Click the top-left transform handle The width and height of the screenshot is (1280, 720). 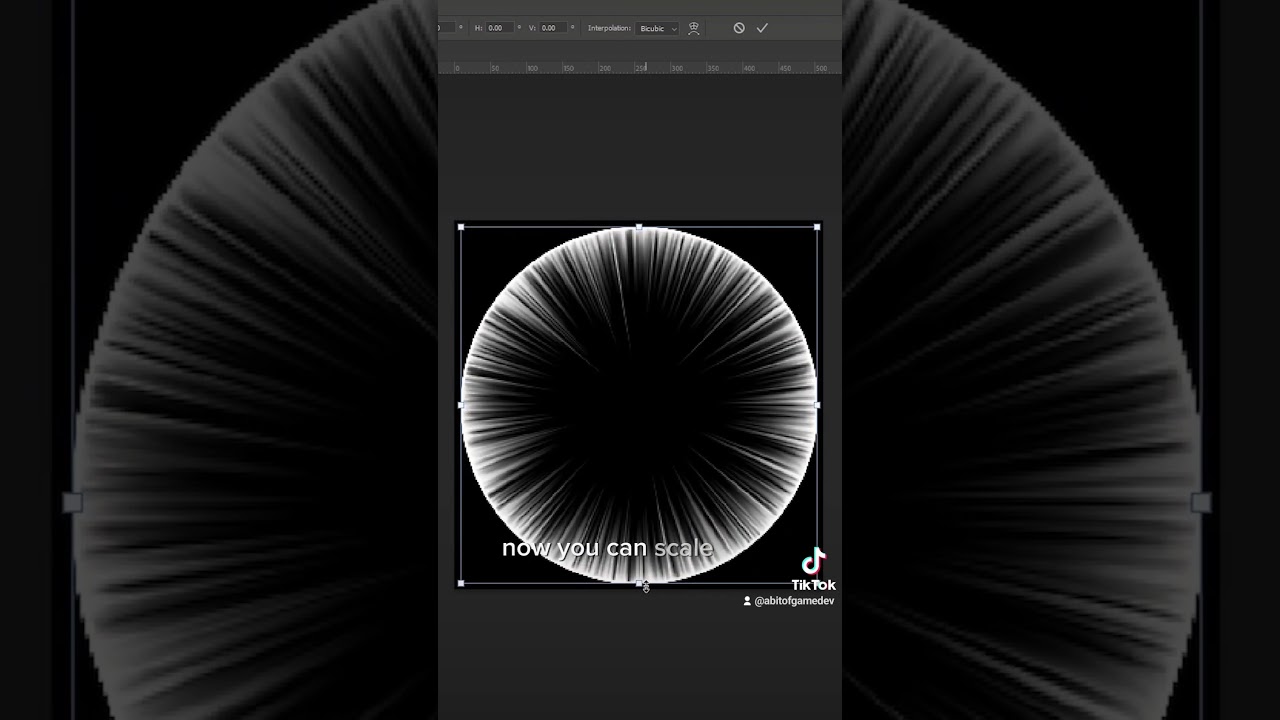pos(461,227)
